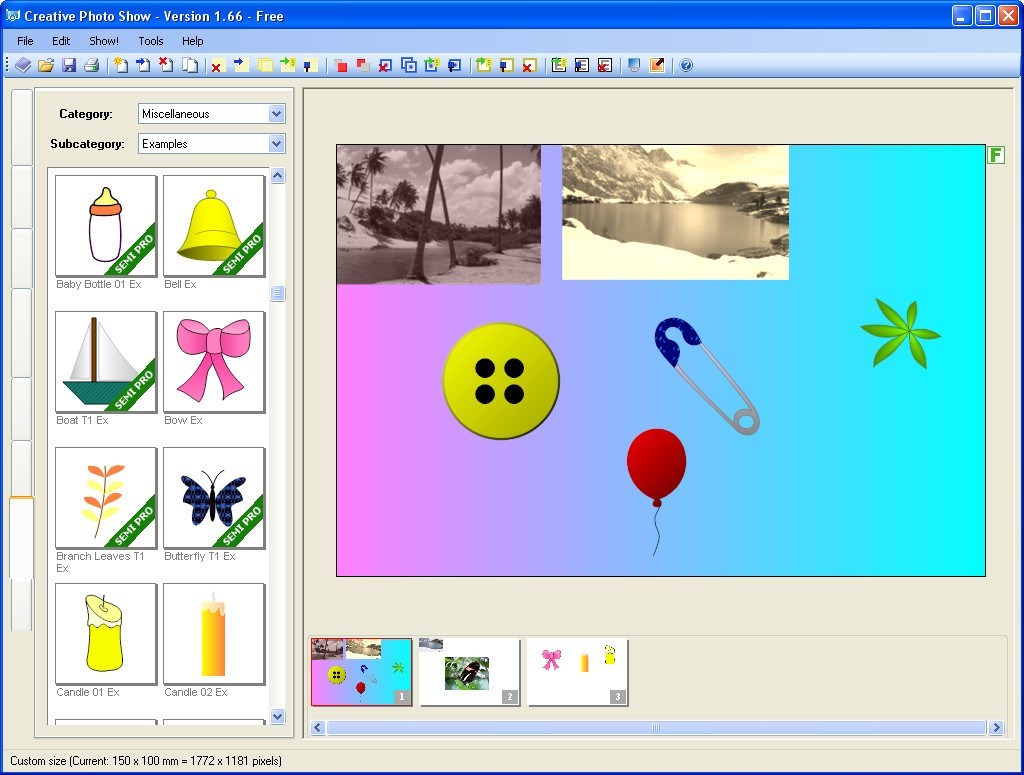The height and width of the screenshot is (775, 1024).
Task: Open the Help menu
Action: pyautogui.click(x=193, y=41)
